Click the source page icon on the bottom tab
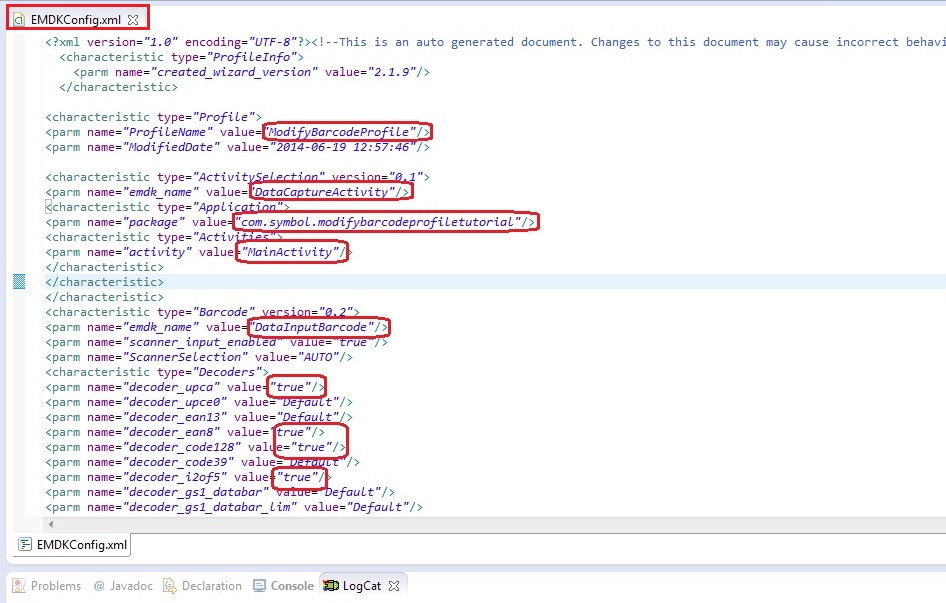 [25, 545]
